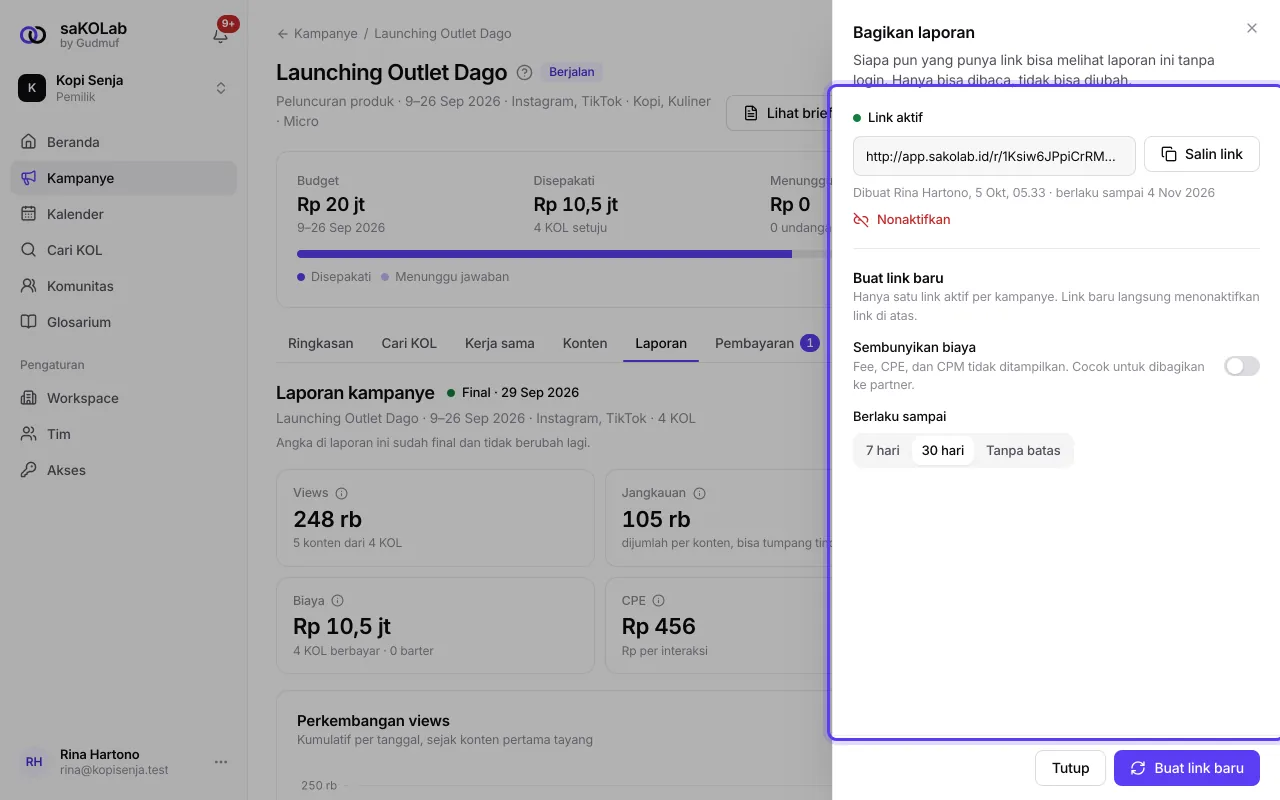Switch to the Cari KOL tab
The image size is (1280, 800).
tap(409, 343)
